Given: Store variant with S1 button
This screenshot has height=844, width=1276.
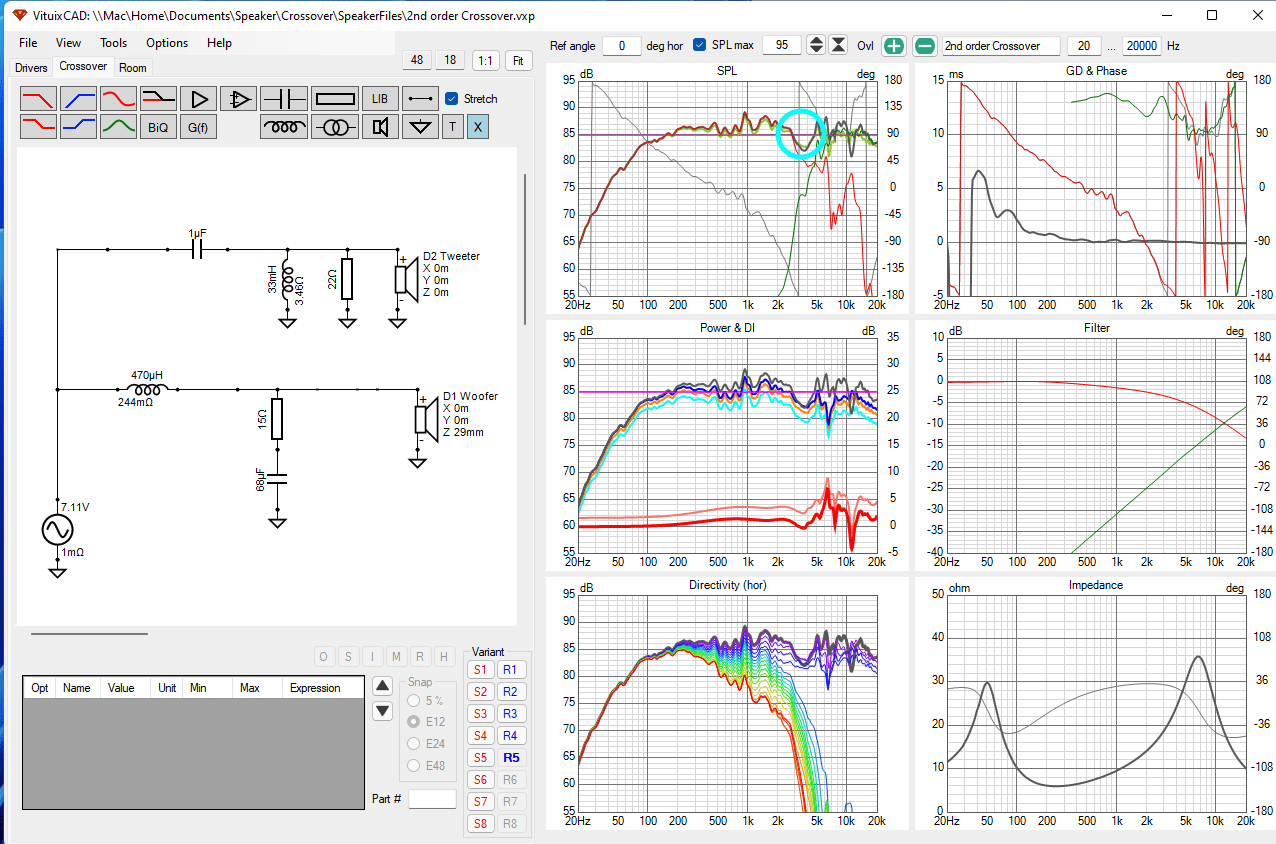Looking at the screenshot, I should point(481,670).
